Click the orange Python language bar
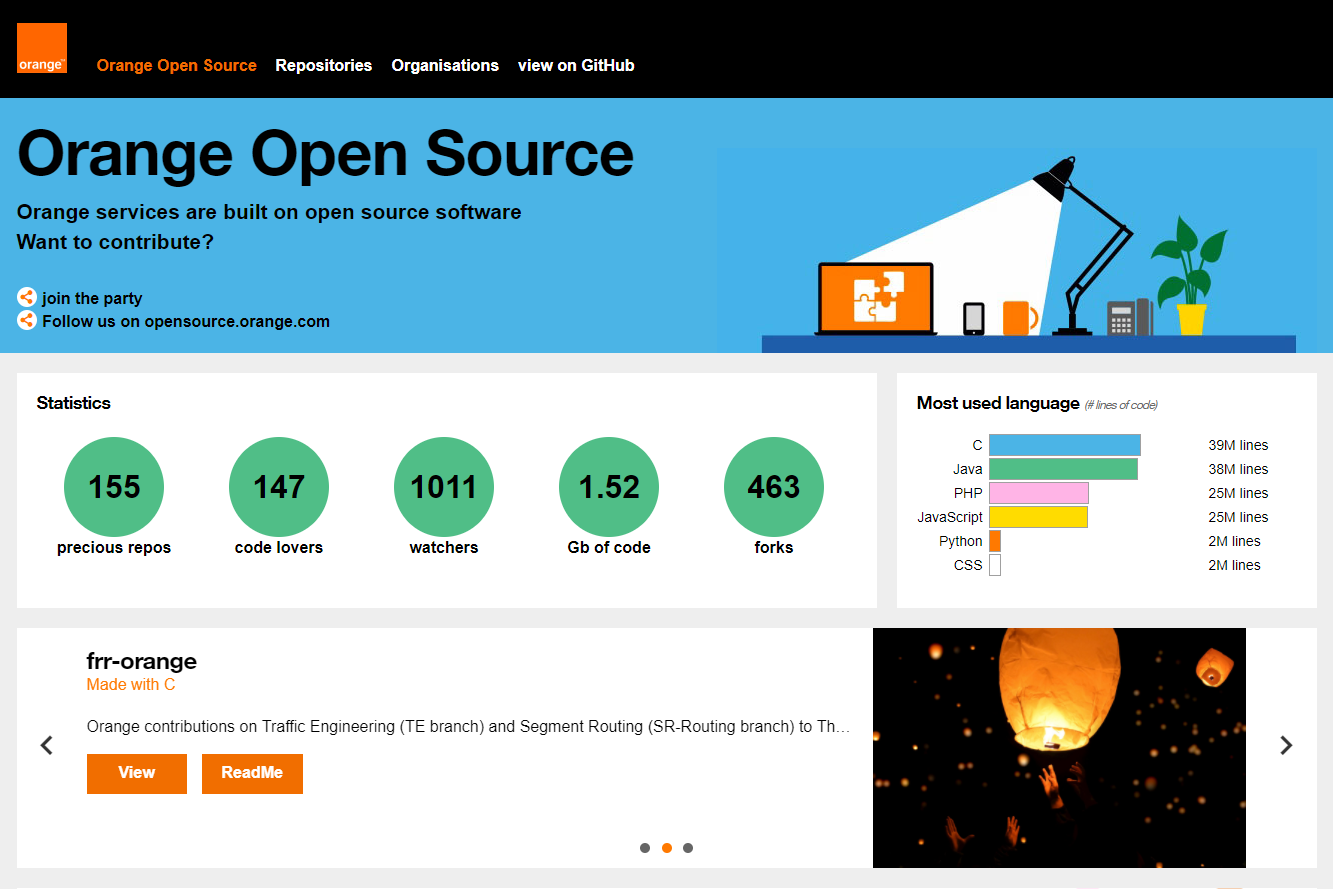 995,541
